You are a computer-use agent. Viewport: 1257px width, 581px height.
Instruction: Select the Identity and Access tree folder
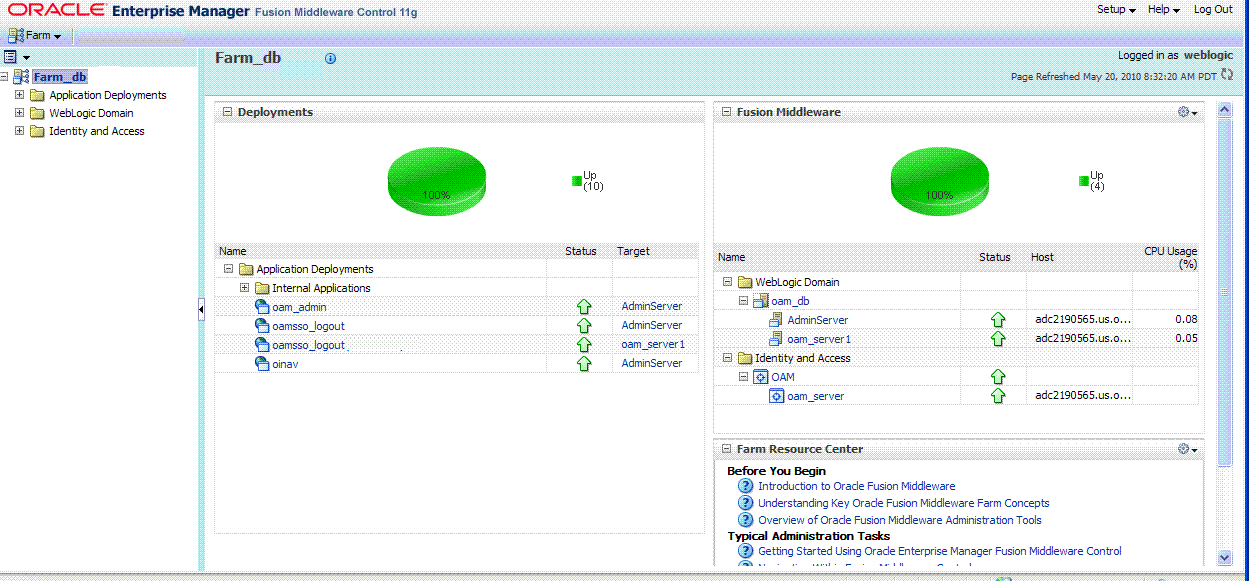click(97, 131)
